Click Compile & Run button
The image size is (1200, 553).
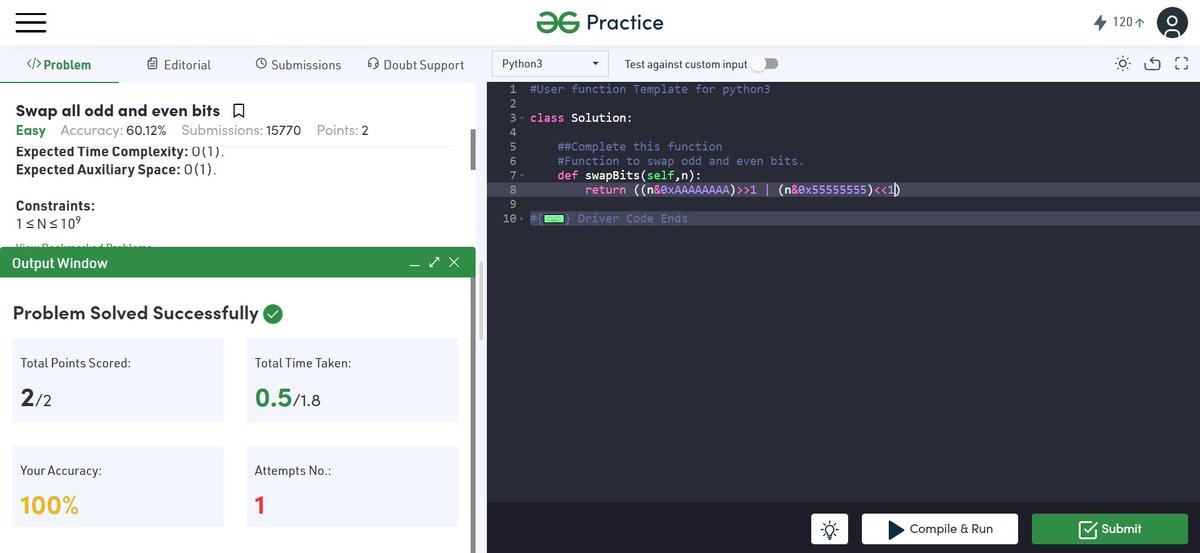pyautogui.click(x=940, y=529)
